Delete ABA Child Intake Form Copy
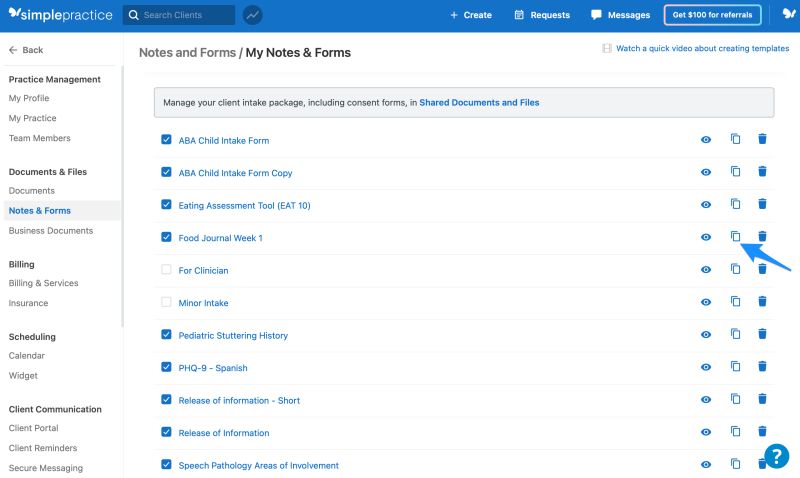This screenshot has width=800, height=478. coord(762,171)
